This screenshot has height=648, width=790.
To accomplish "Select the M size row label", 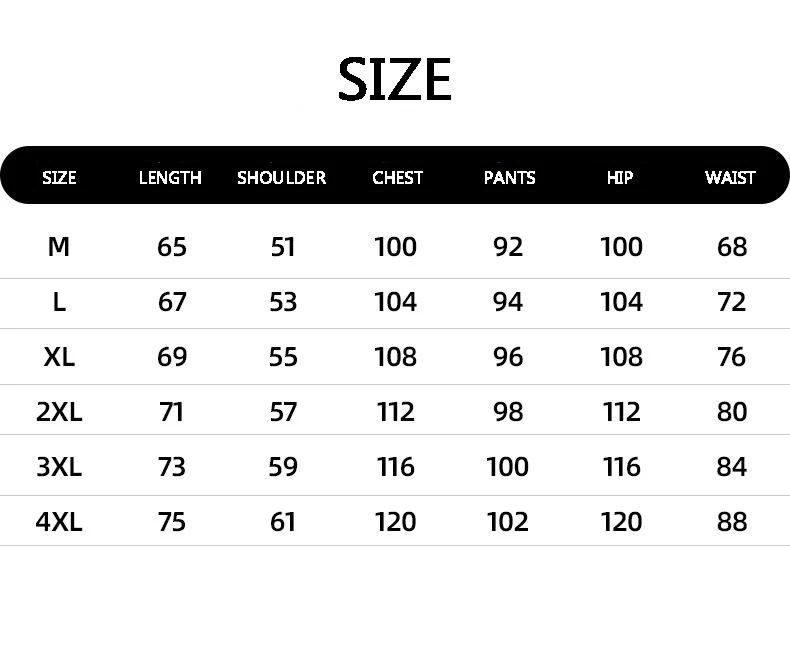I will click(59, 246).
